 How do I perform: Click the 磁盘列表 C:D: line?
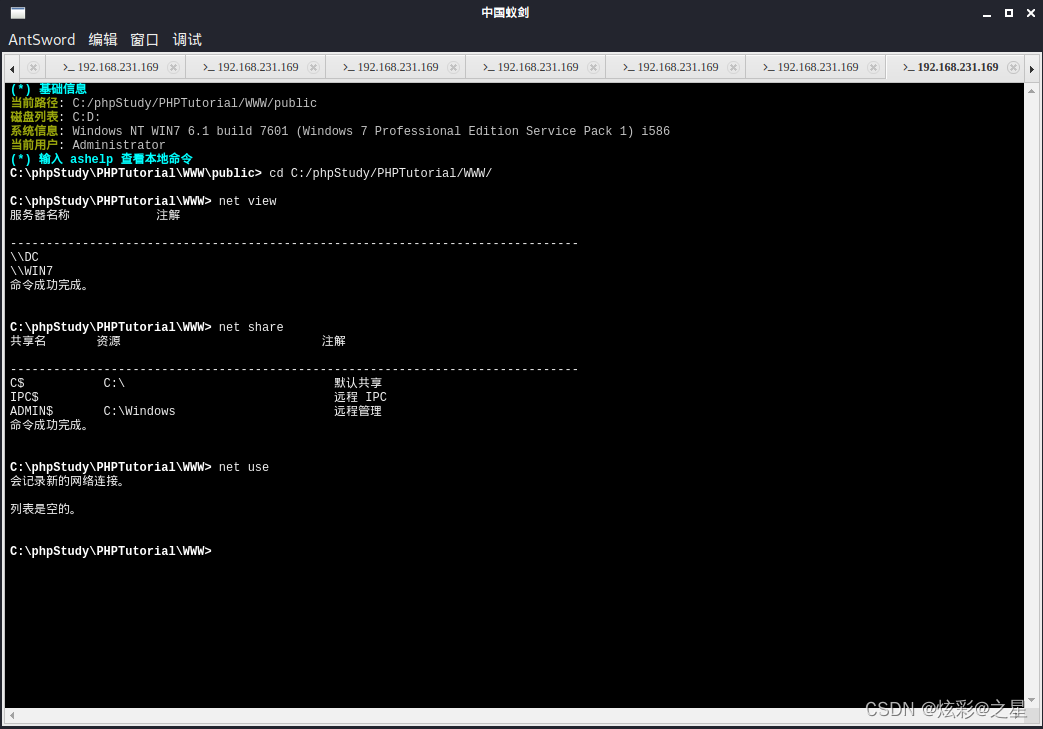pos(55,117)
